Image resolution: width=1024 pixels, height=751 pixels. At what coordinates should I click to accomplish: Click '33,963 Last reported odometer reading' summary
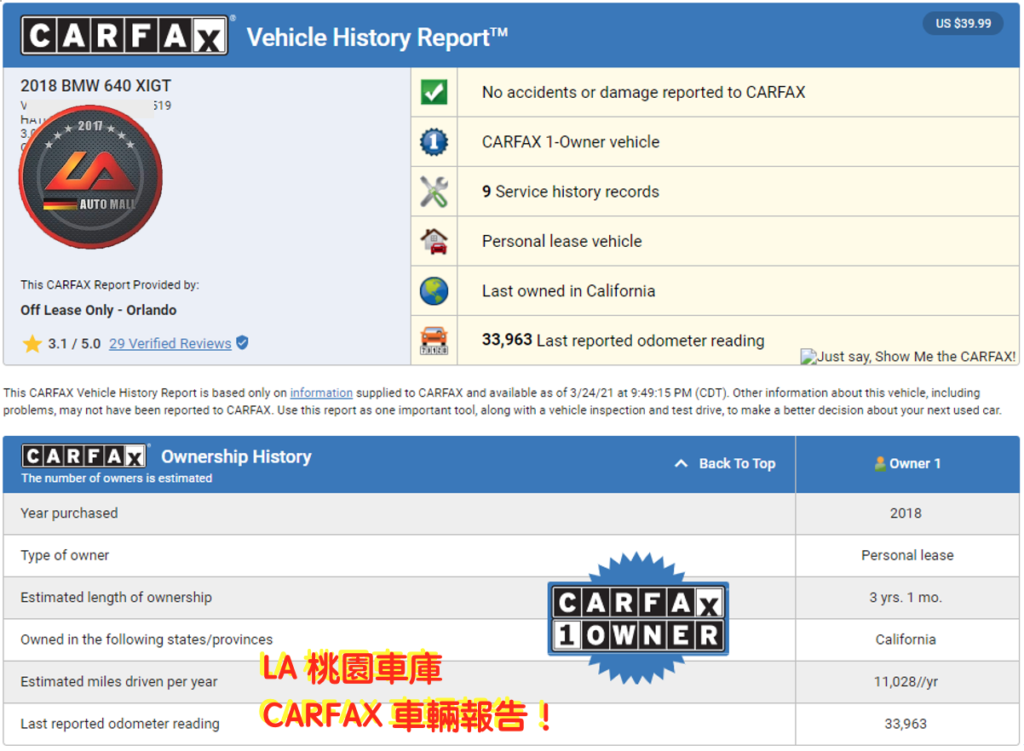pos(623,340)
